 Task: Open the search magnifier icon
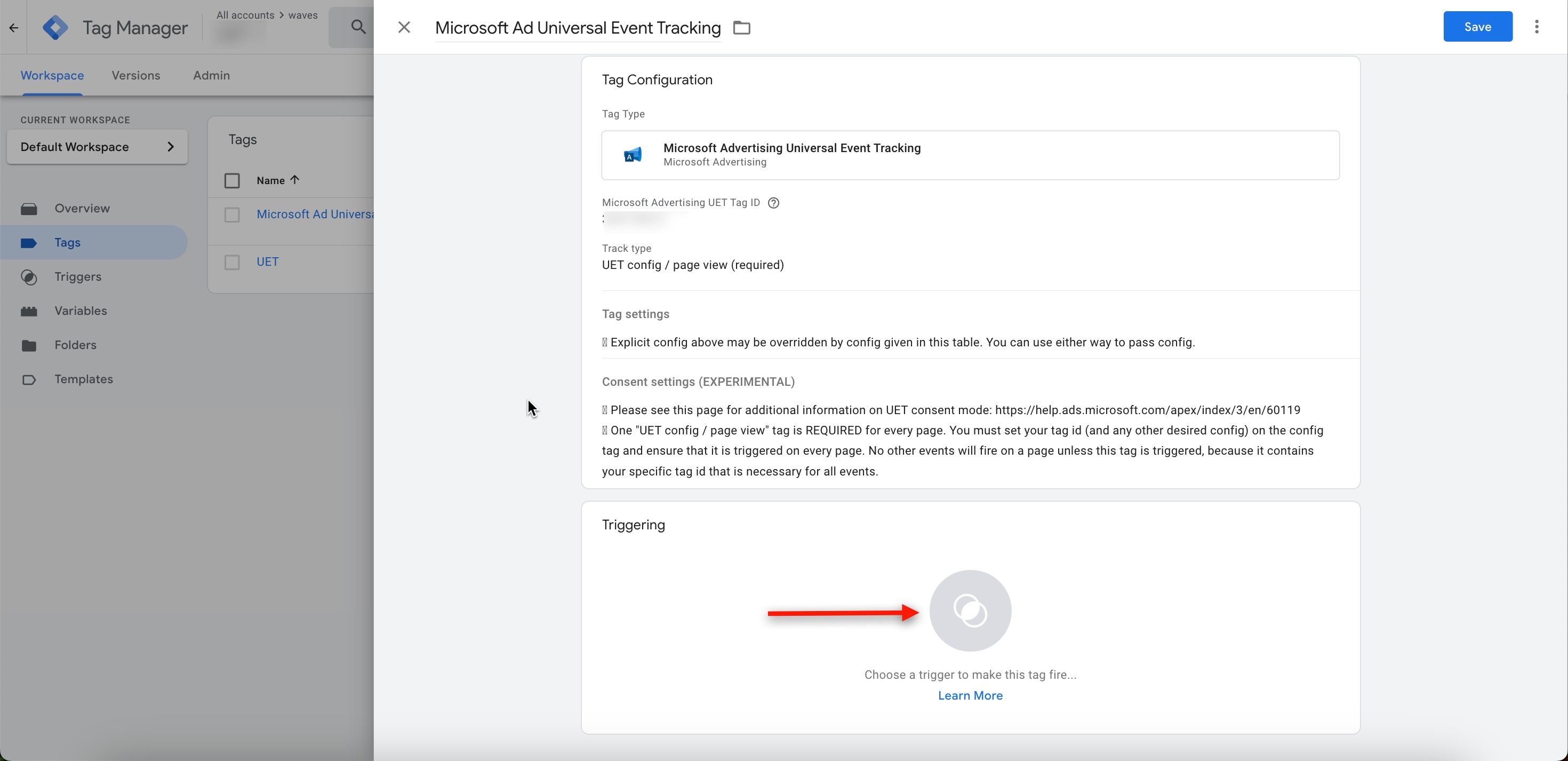[x=358, y=27]
